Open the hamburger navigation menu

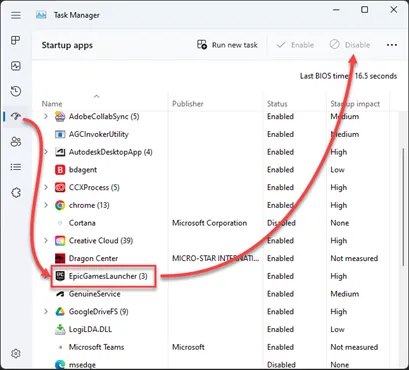16,15
